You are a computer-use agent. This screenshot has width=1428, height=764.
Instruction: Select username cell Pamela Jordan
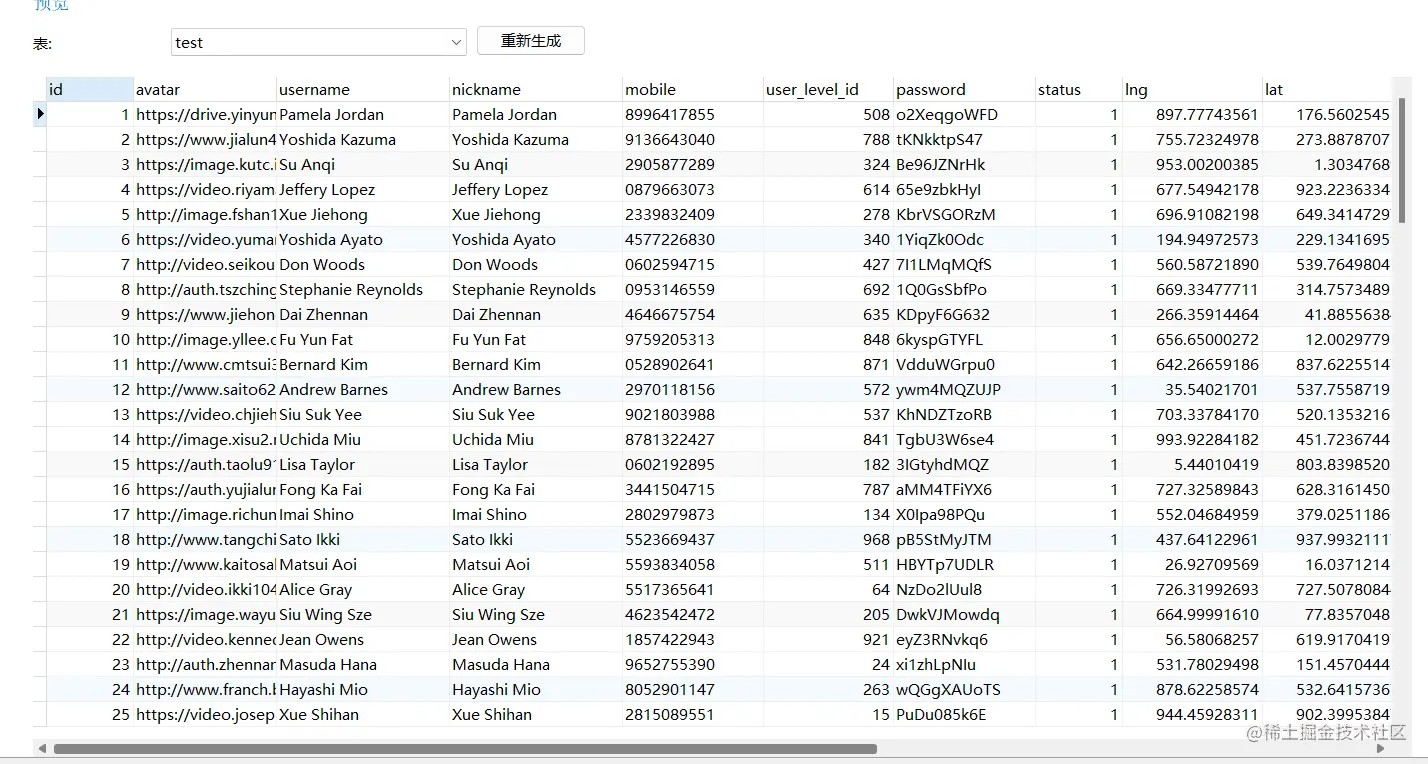(x=363, y=114)
